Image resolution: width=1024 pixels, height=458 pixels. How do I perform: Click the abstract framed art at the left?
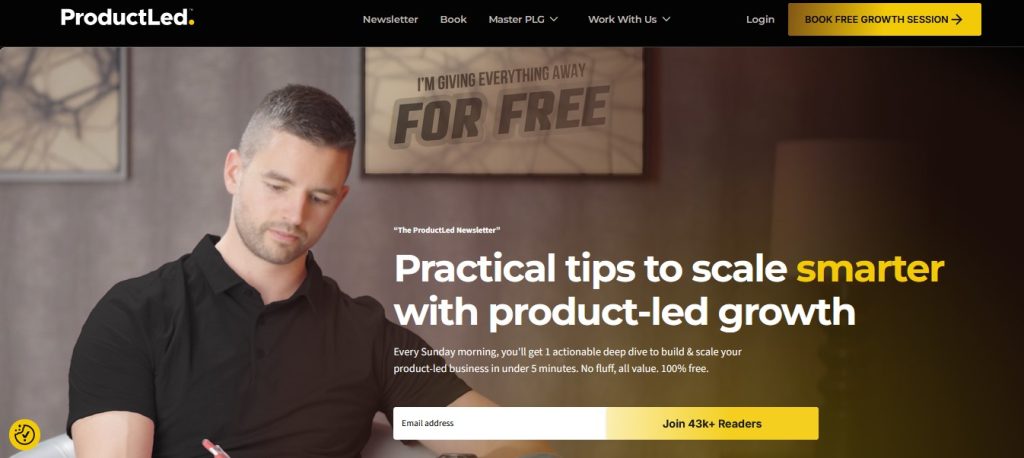click(63, 113)
